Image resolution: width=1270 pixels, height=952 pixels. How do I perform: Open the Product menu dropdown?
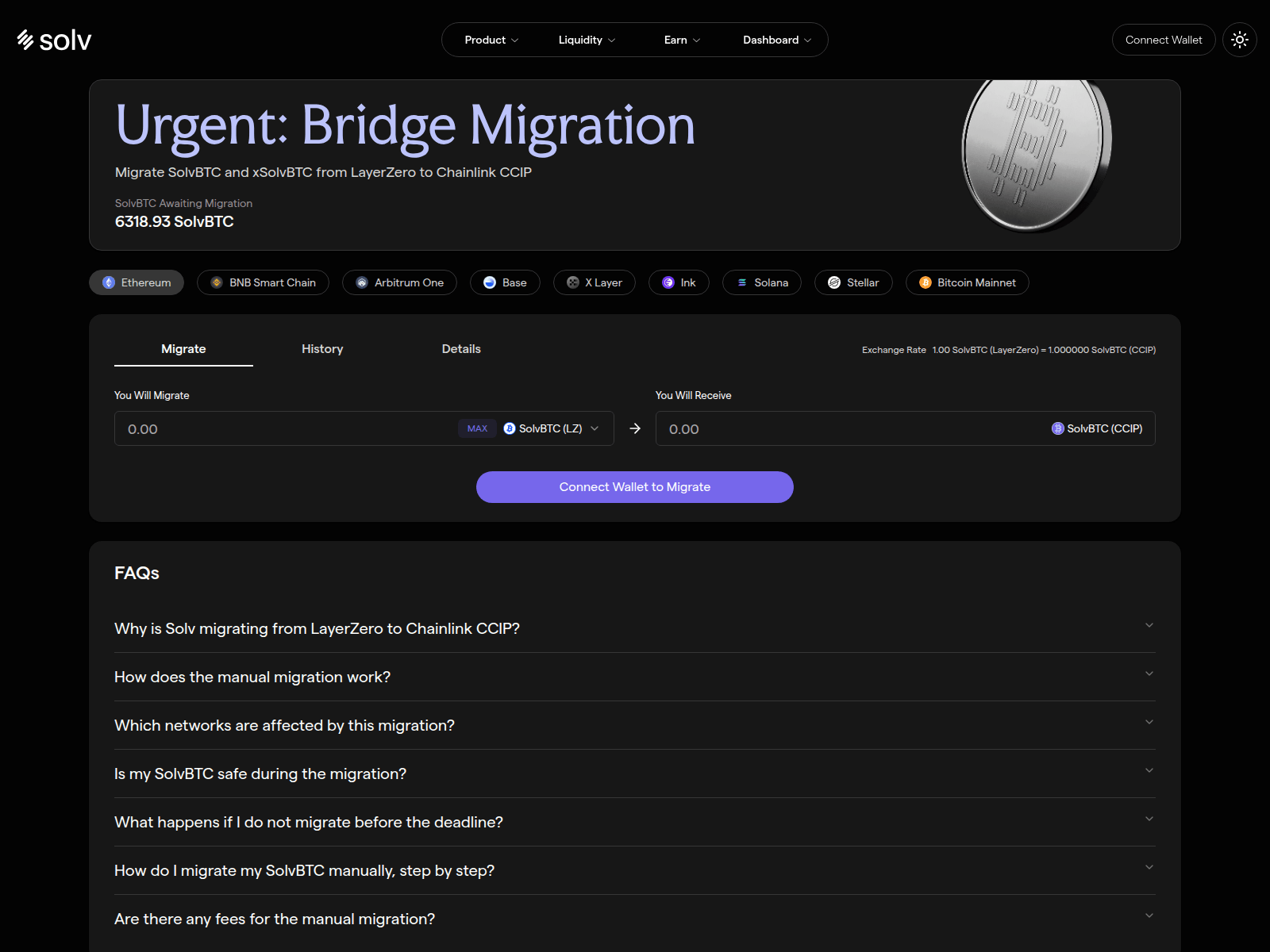491,40
